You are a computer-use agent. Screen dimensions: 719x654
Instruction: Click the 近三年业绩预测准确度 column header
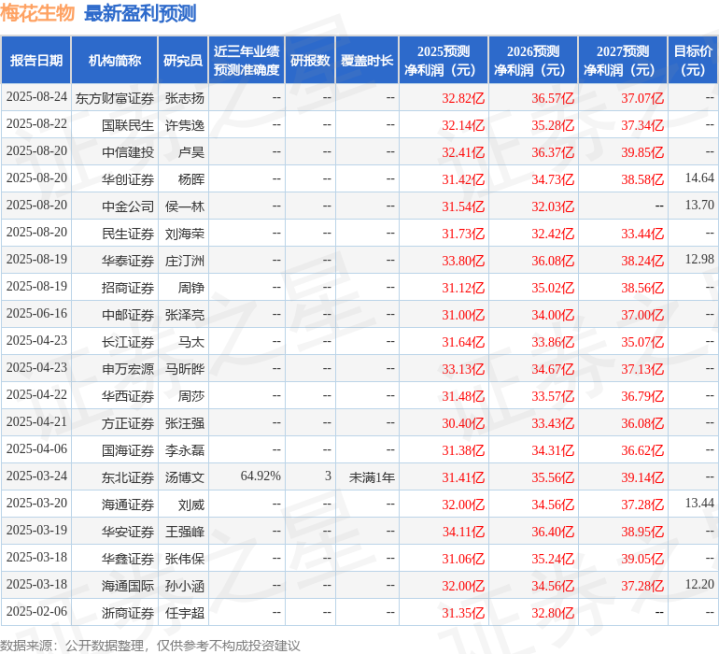(246, 60)
